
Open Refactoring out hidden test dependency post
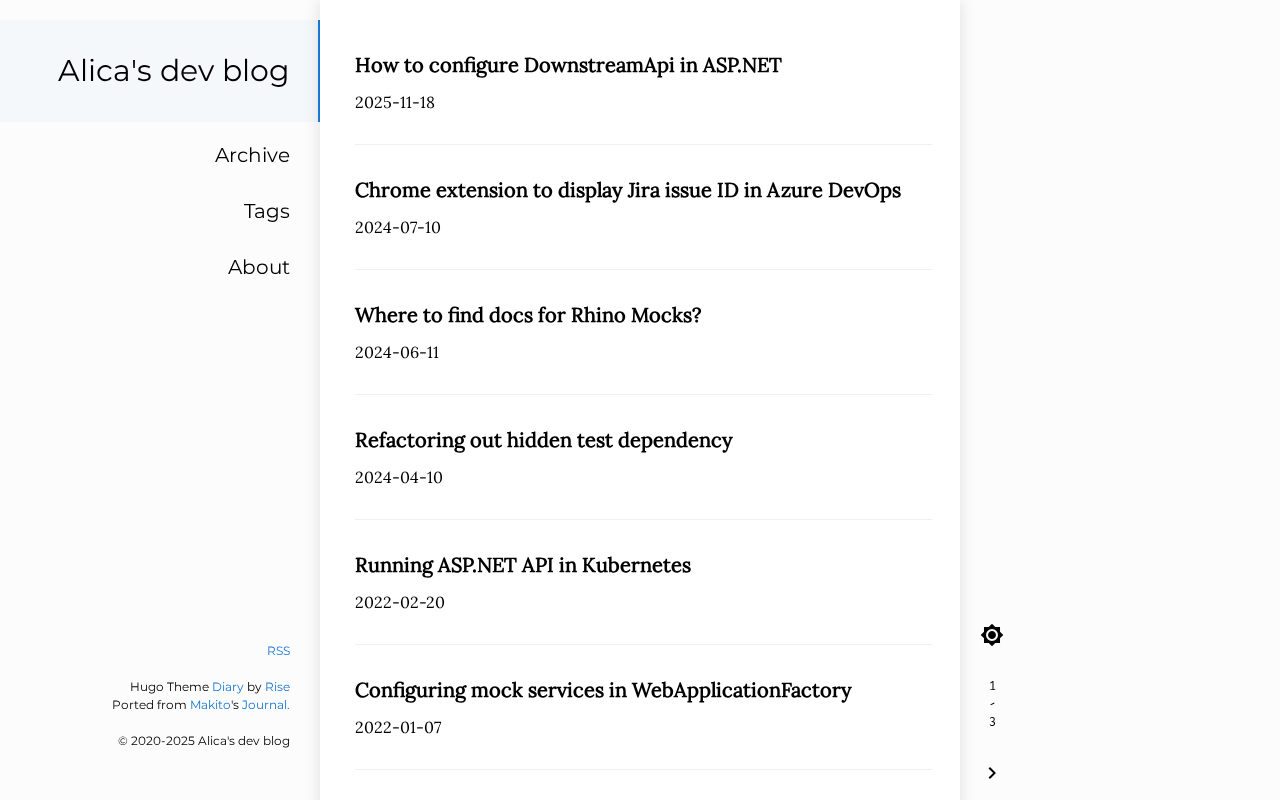click(543, 440)
